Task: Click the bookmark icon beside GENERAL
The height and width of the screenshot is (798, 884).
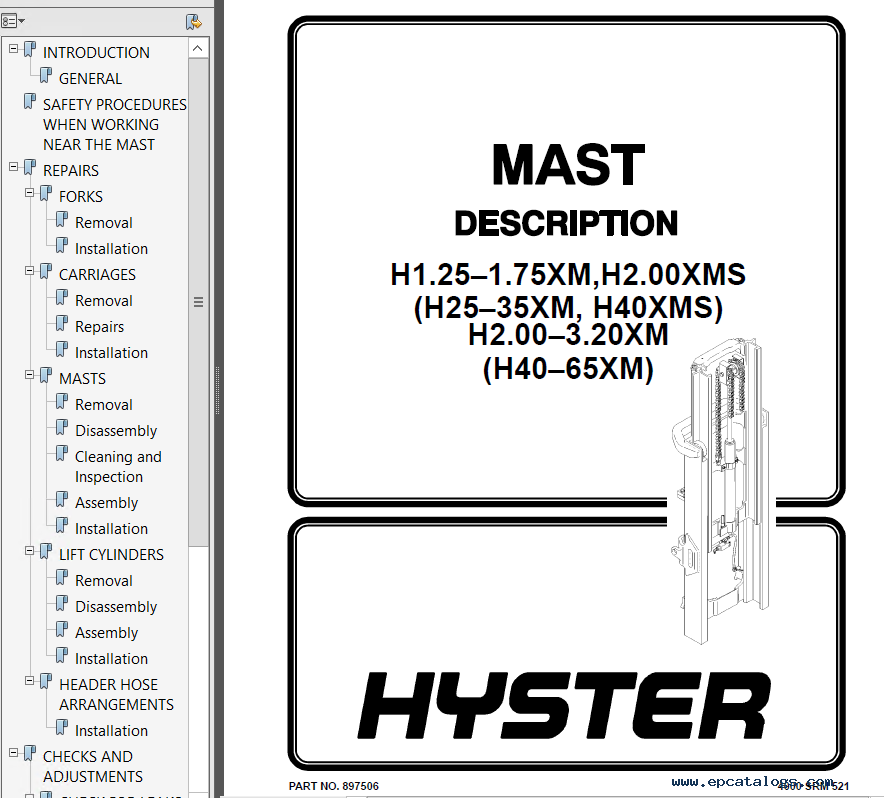Action: (x=46, y=76)
